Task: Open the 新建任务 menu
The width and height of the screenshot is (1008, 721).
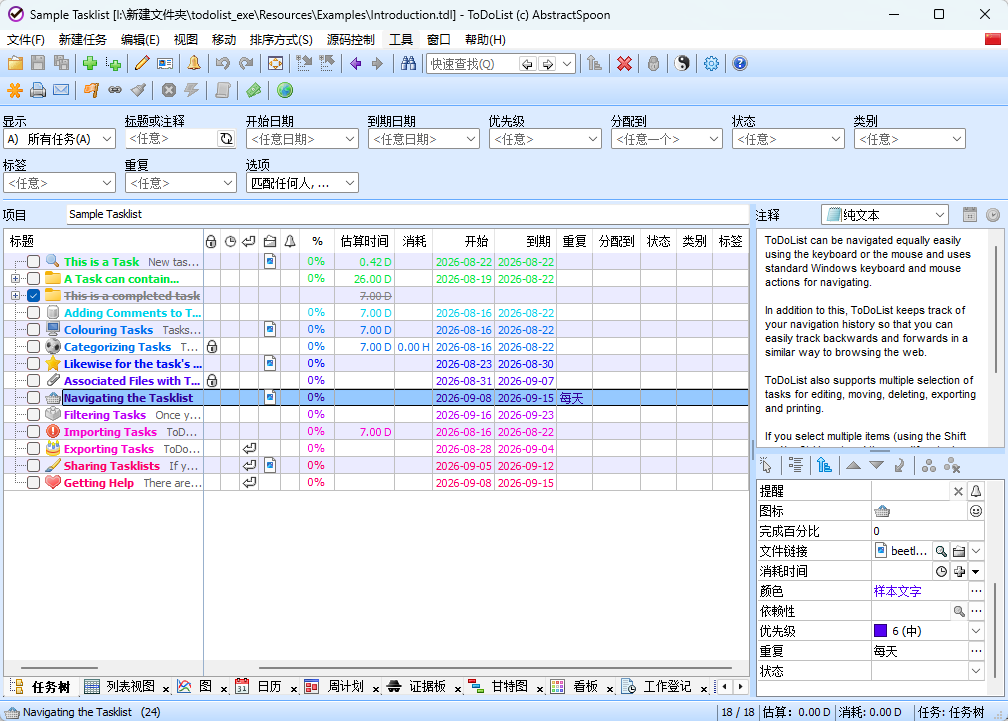Action: [82, 40]
